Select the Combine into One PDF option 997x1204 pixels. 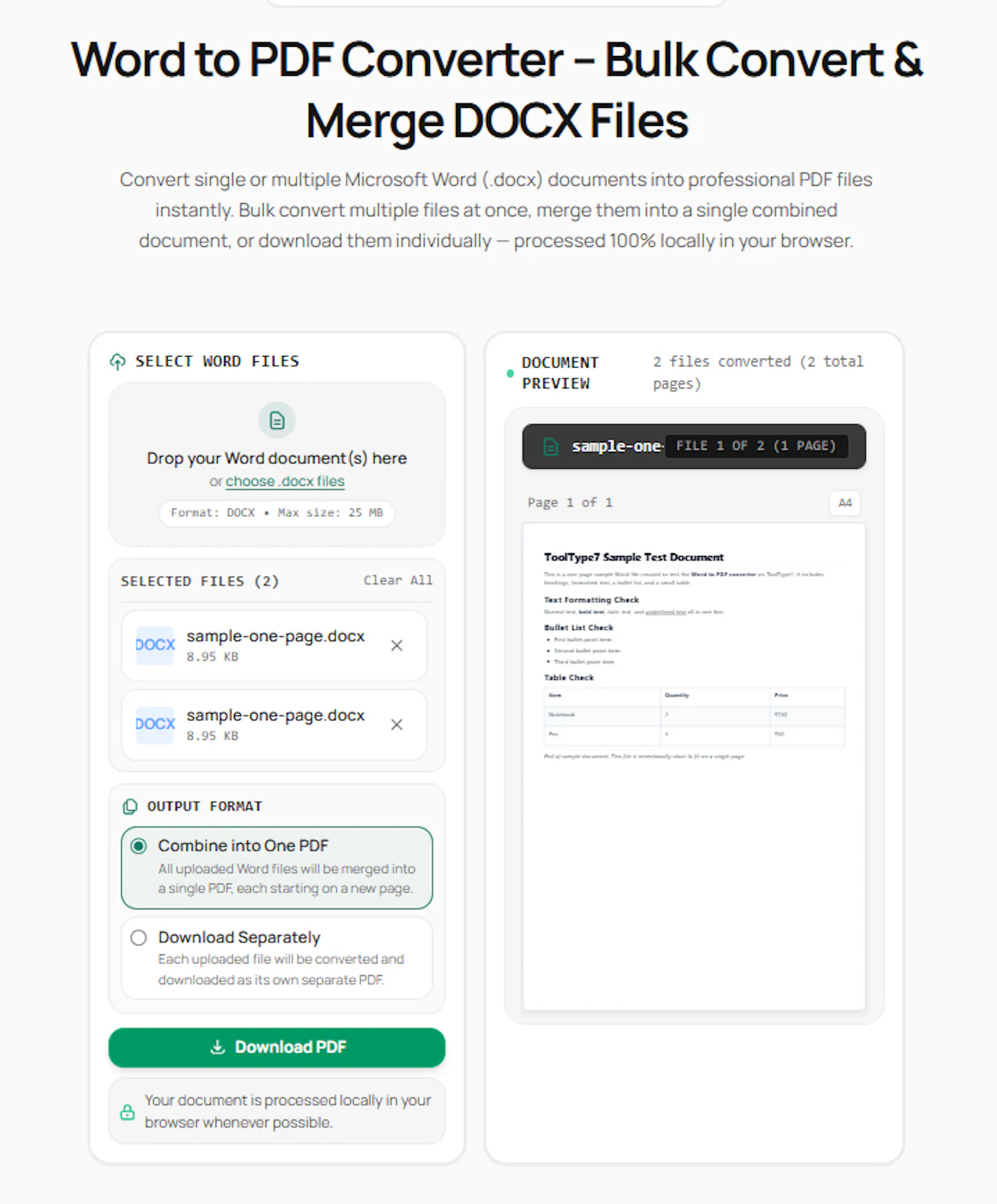click(x=277, y=867)
